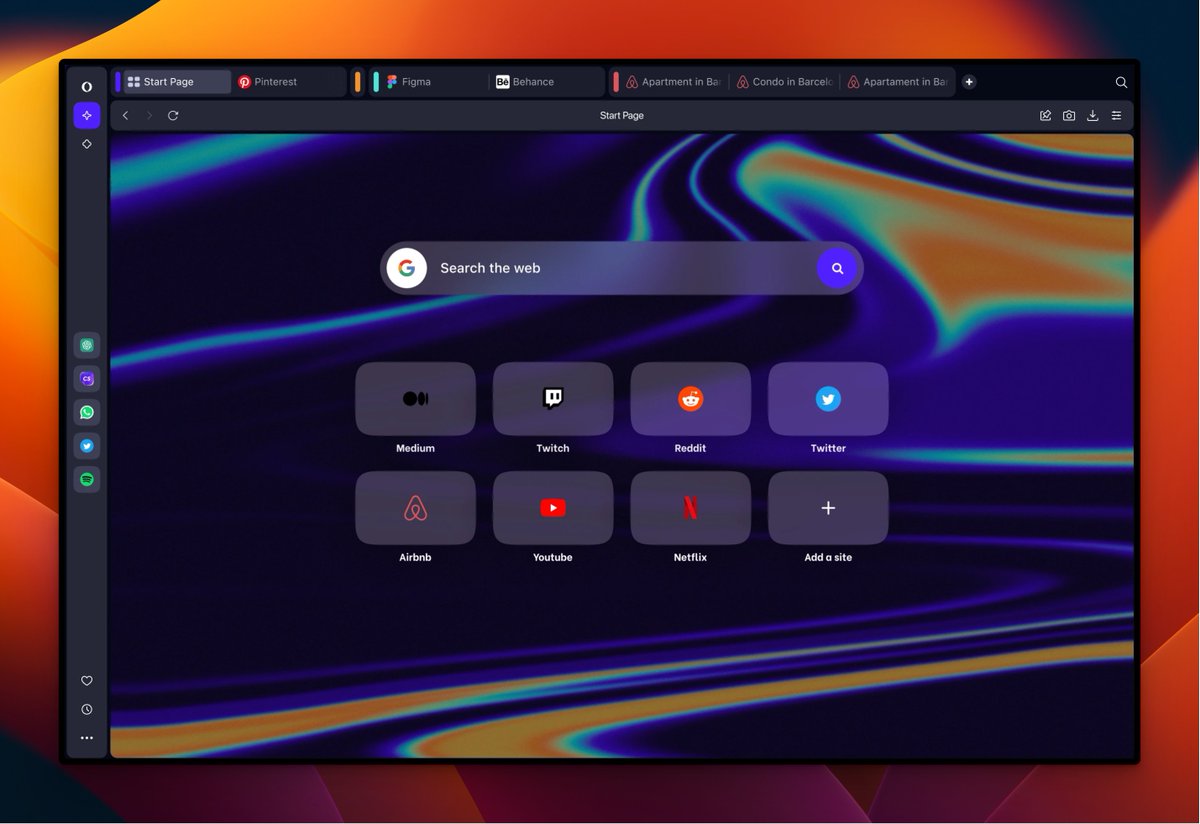Viewport: 1200px width, 824px height.
Task: Open the Reddit speed dial tile
Action: pos(690,399)
